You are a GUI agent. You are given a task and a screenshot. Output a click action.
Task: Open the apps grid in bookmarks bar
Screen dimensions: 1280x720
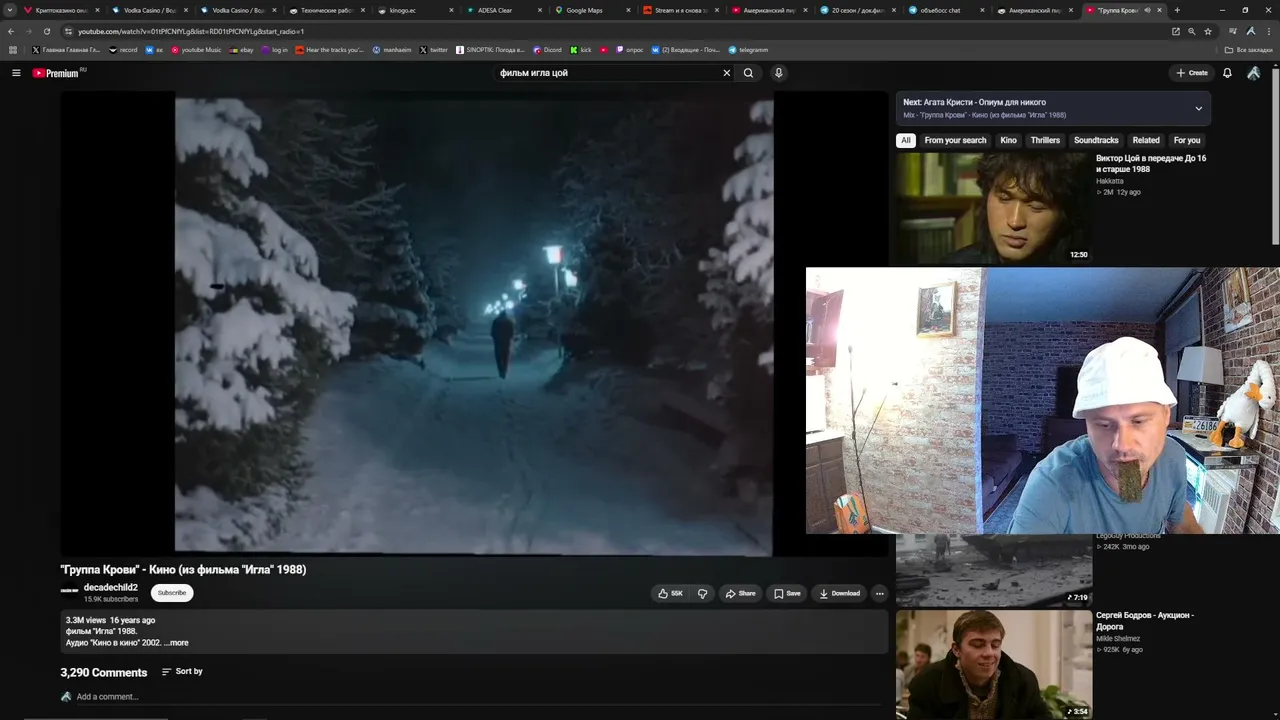point(13,50)
